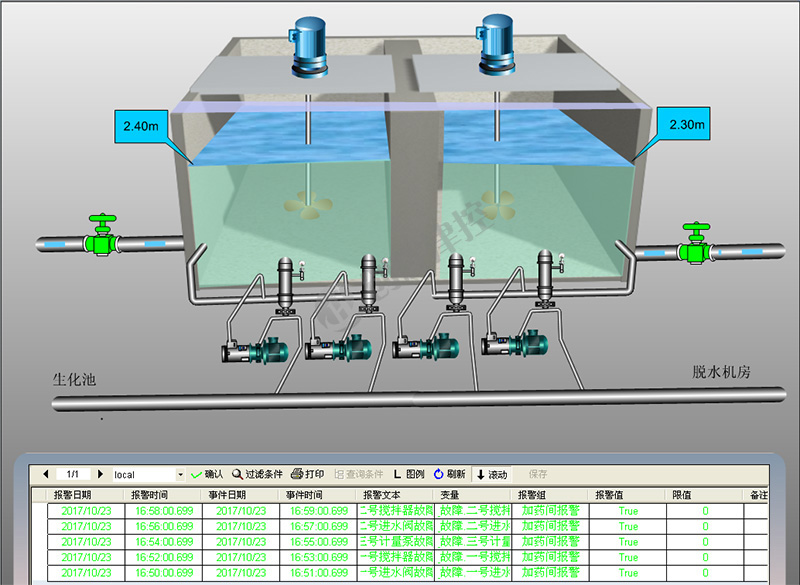This screenshot has height=585, width=800.
Task: Show the 图例 legend
Action: (x=410, y=474)
